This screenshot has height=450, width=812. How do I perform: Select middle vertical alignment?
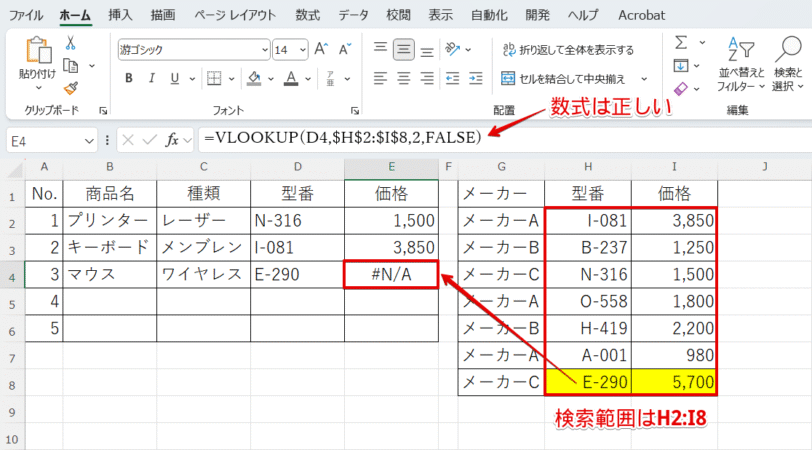point(403,49)
